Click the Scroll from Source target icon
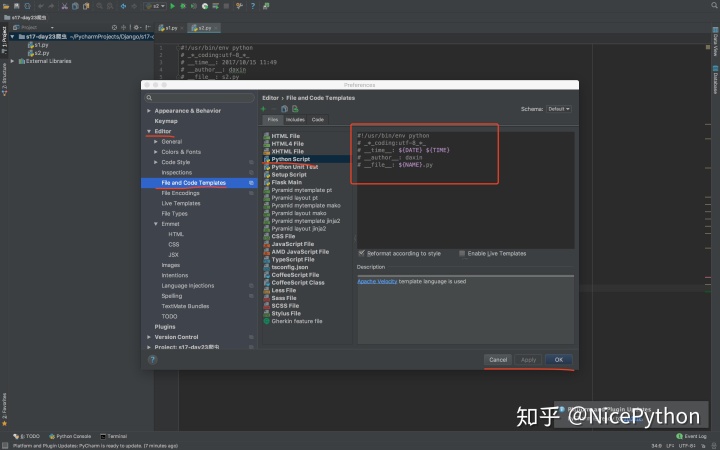Screen dimensions: 720x450 tap(114, 28)
